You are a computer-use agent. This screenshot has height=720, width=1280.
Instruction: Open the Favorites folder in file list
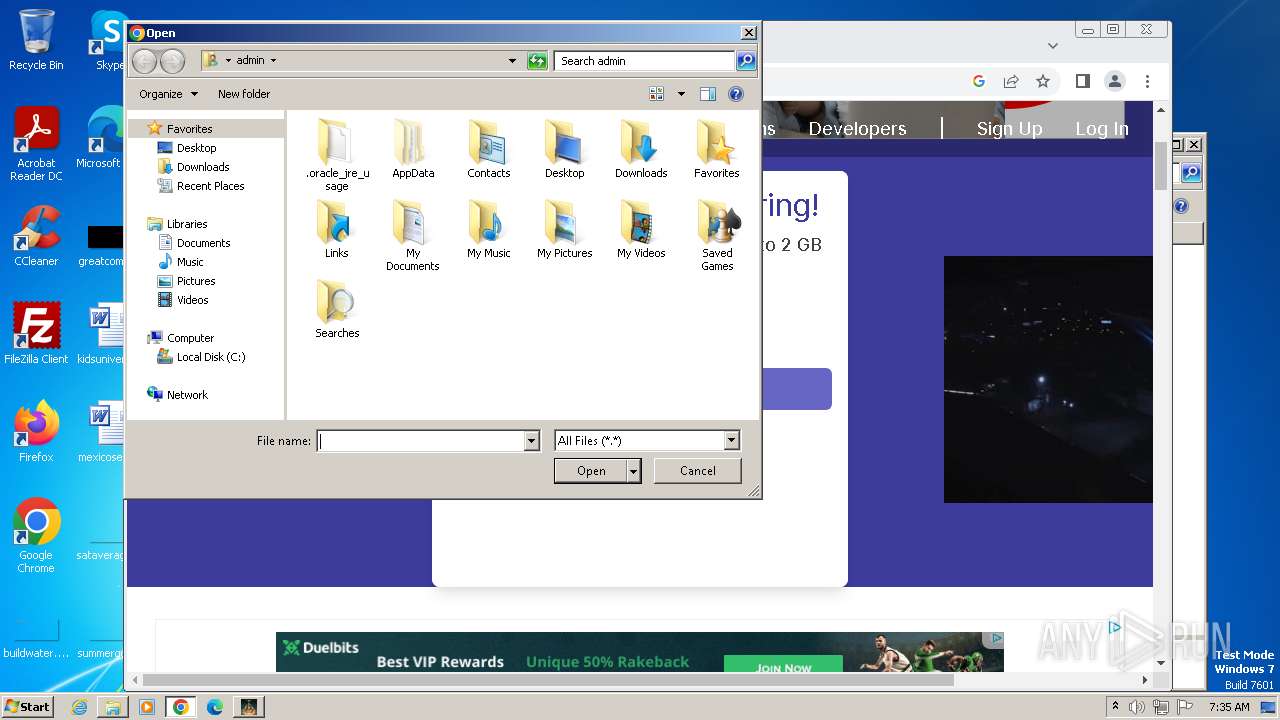point(717,150)
